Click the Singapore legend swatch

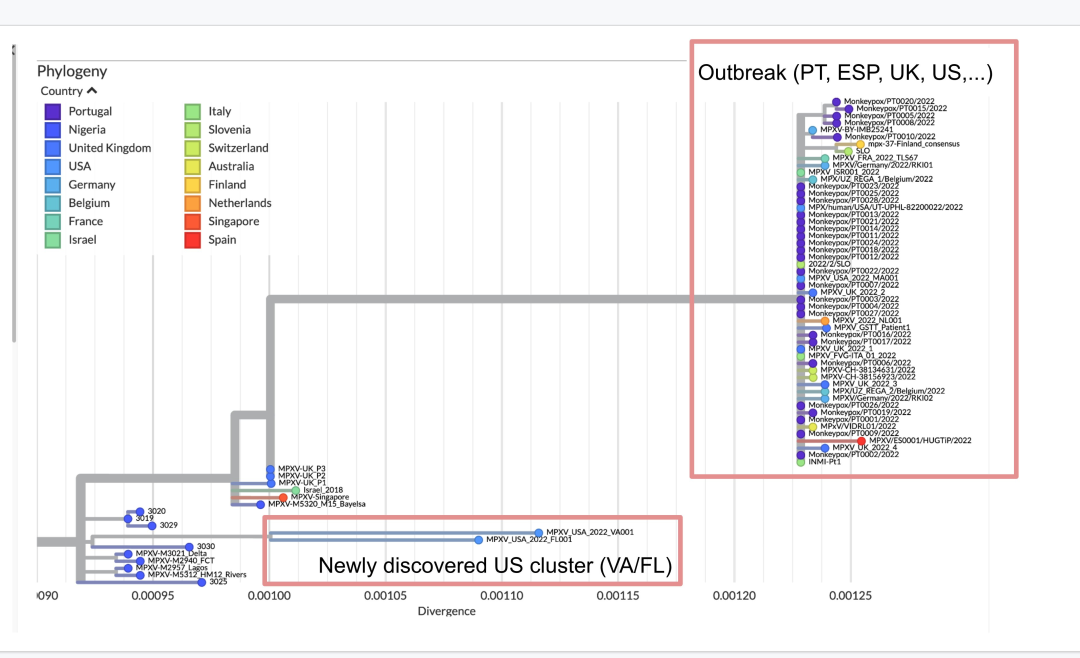point(193,221)
